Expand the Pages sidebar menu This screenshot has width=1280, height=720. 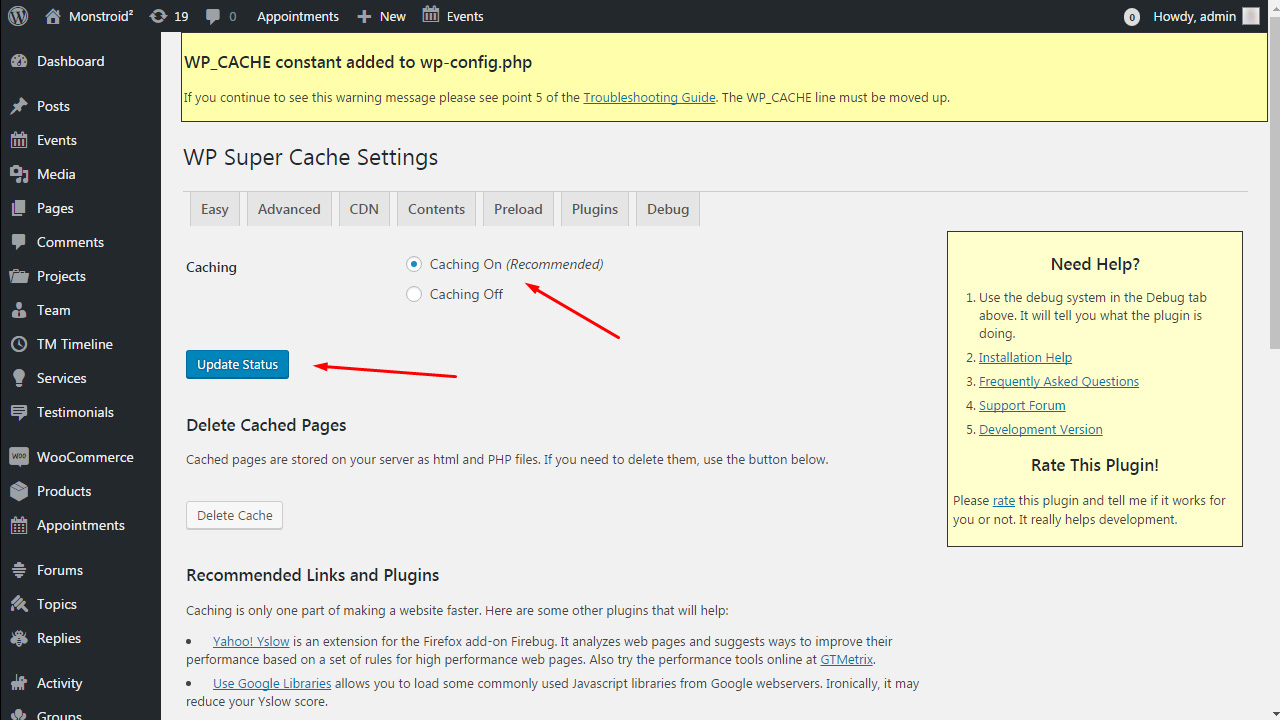[58, 207]
